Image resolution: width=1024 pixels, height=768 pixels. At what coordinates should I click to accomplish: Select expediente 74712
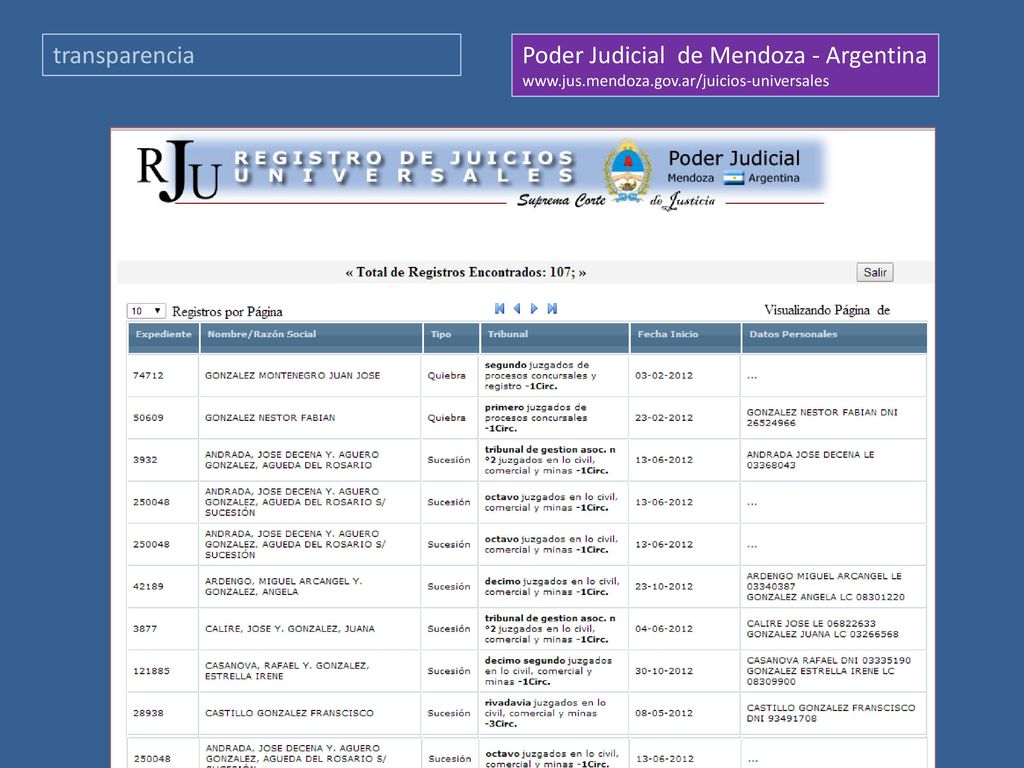(x=148, y=376)
